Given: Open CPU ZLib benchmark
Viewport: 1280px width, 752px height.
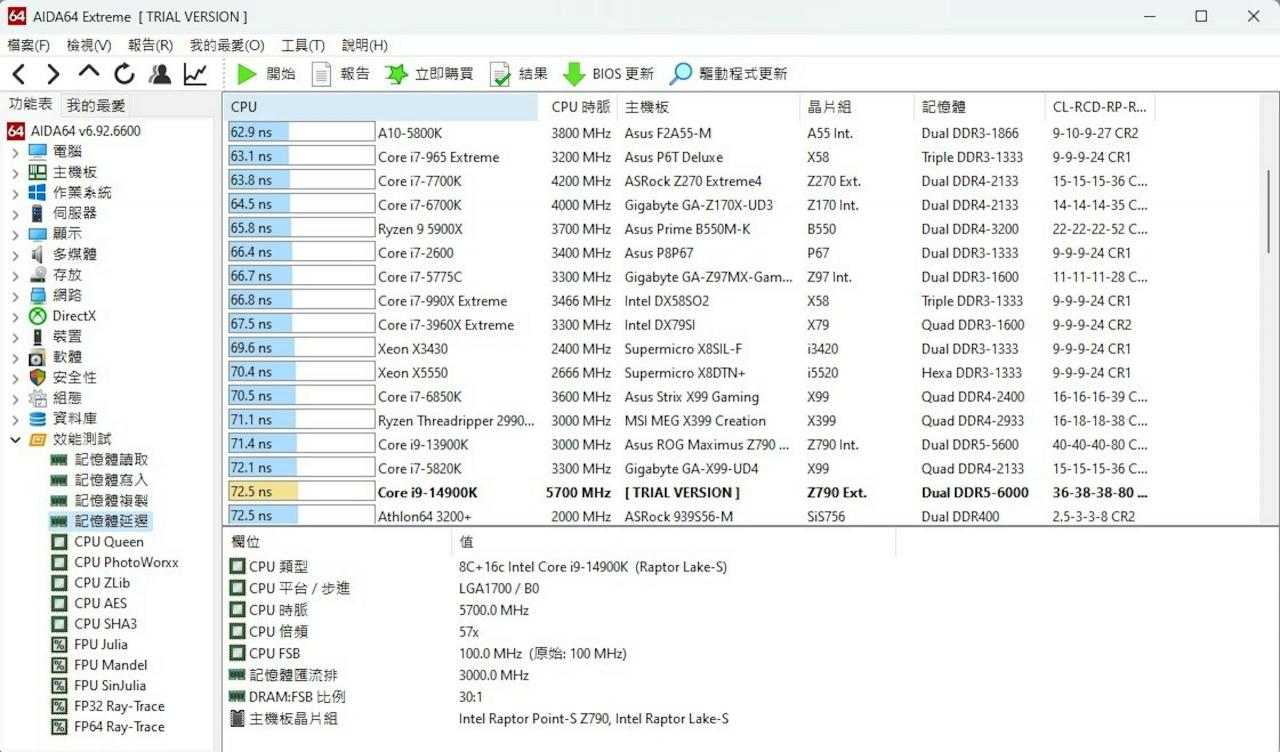Looking at the screenshot, I should click(x=91, y=583).
